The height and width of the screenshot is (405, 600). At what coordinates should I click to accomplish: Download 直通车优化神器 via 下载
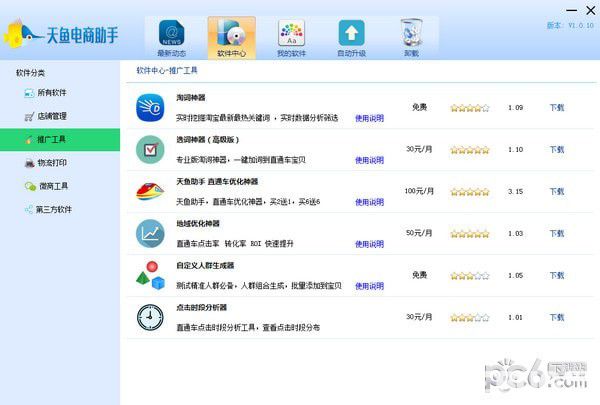click(x=557, y=191)
